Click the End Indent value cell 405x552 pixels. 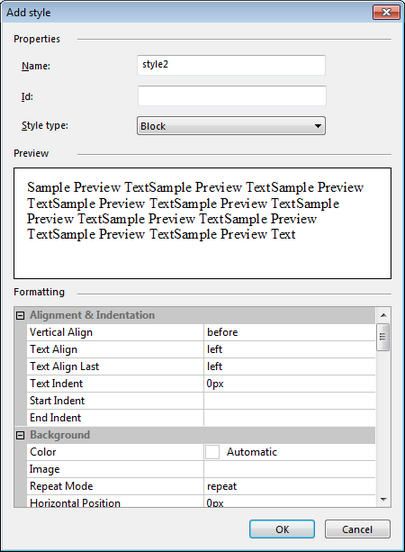click(x=289, y=418)
